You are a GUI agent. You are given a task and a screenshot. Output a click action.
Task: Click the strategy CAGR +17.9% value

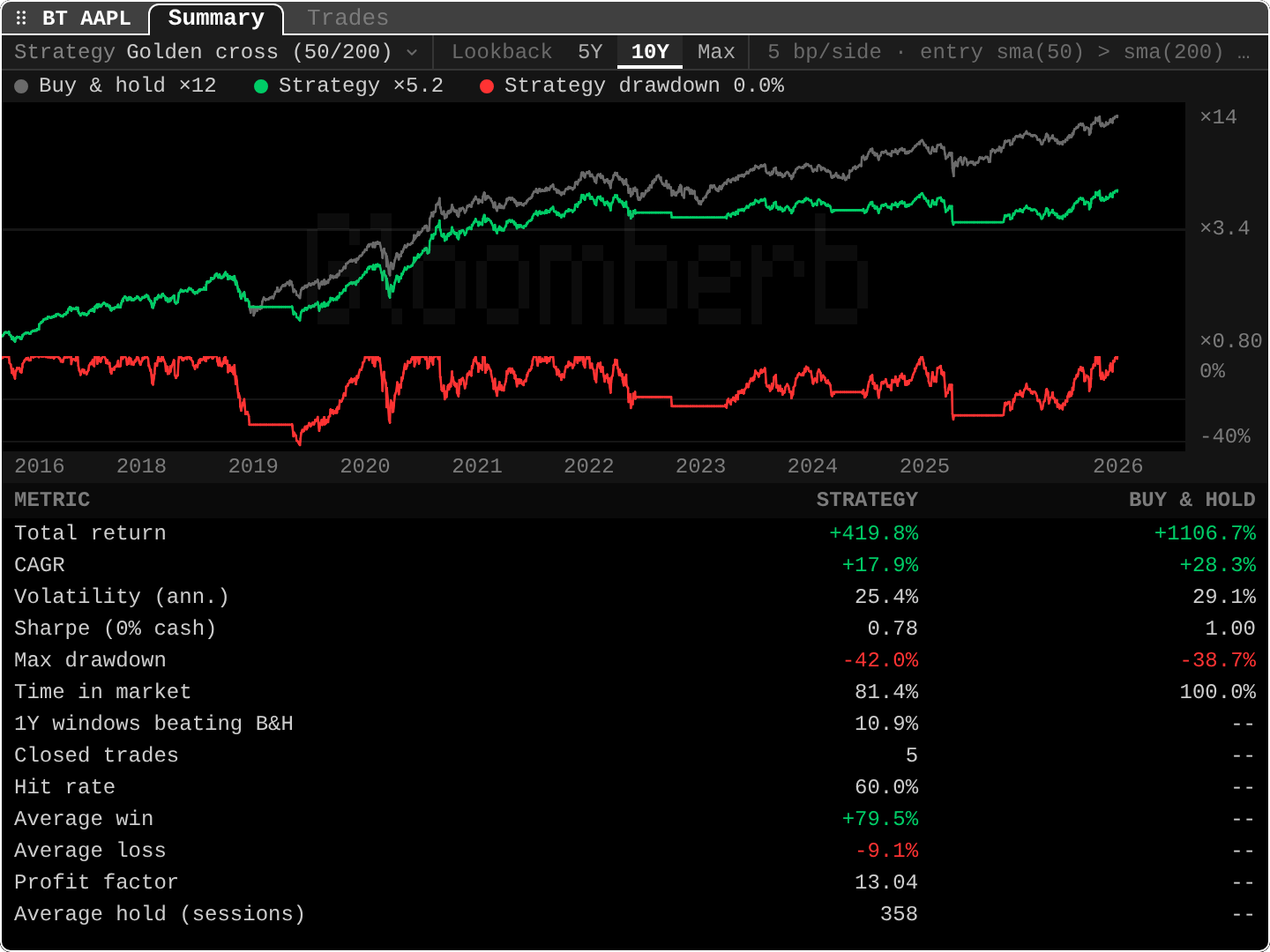tap(880, 565)
